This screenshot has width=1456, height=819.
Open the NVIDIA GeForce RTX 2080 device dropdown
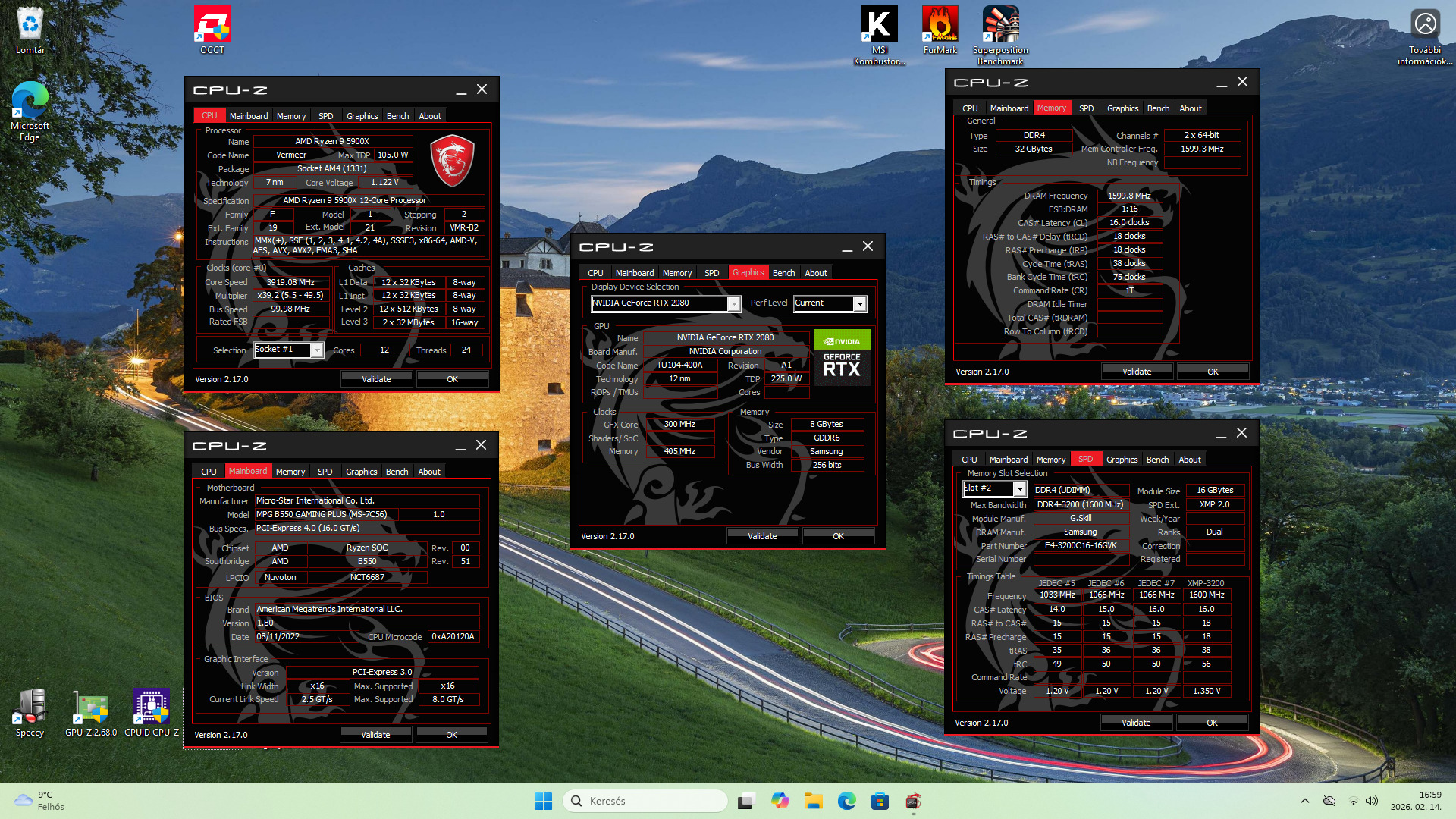(733, 303)
